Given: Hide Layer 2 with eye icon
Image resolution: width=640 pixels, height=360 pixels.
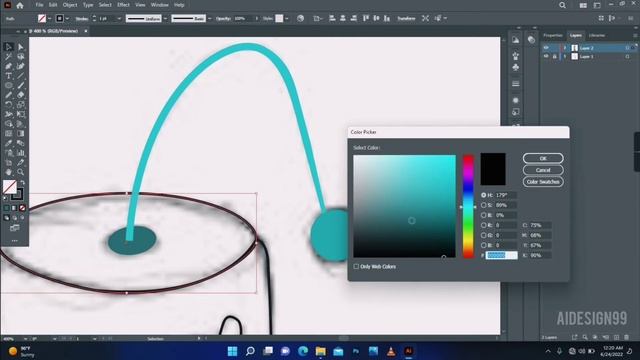Looking at the screenshot, I should pos(546,48).
